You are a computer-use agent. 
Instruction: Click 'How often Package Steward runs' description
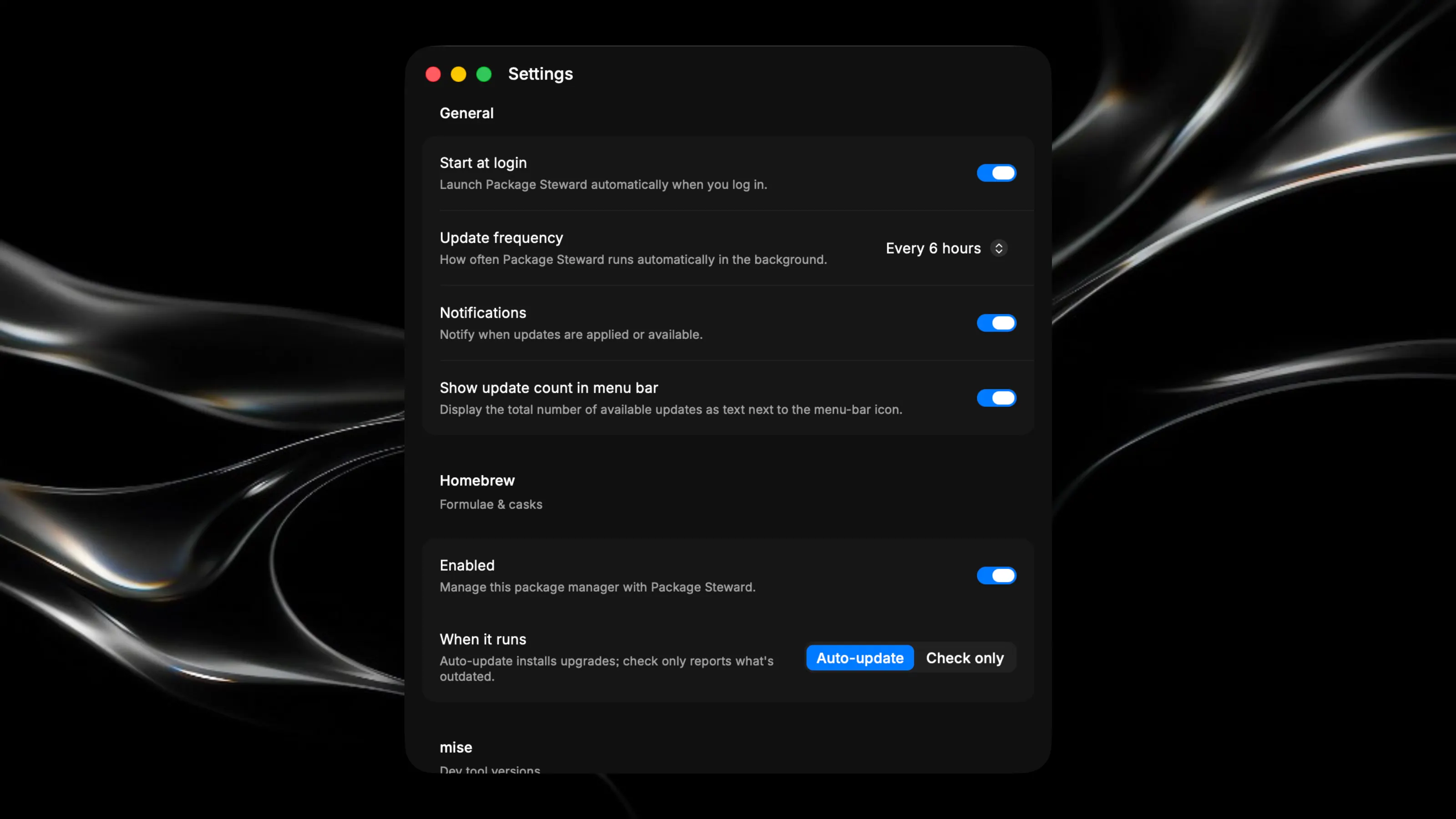(633, 259)
